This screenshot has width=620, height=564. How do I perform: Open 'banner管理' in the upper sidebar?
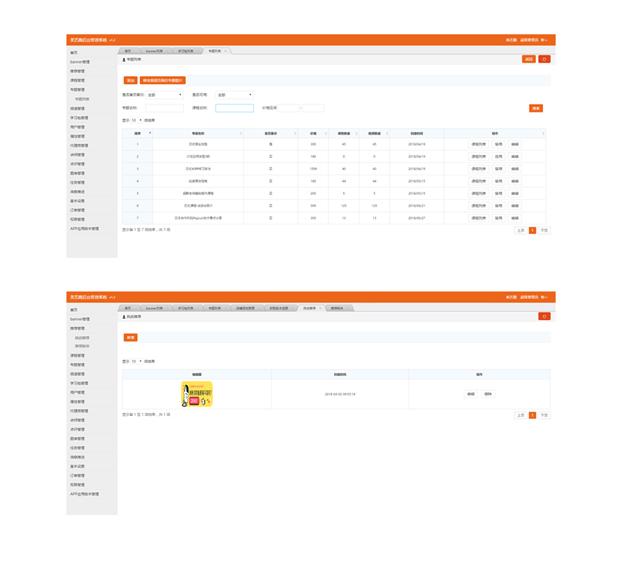[80, 62]
